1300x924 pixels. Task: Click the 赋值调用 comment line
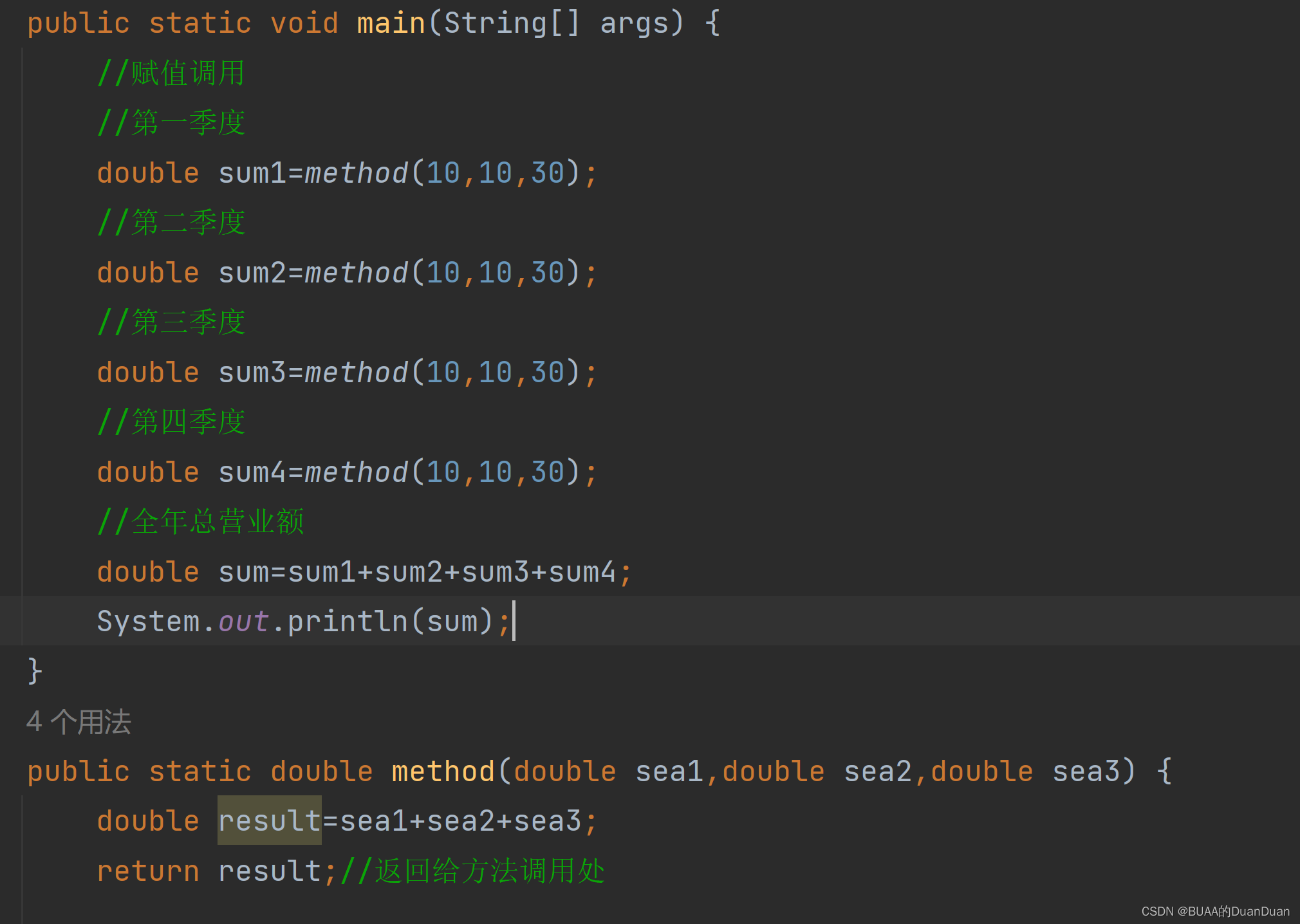[x=171, y=73]
